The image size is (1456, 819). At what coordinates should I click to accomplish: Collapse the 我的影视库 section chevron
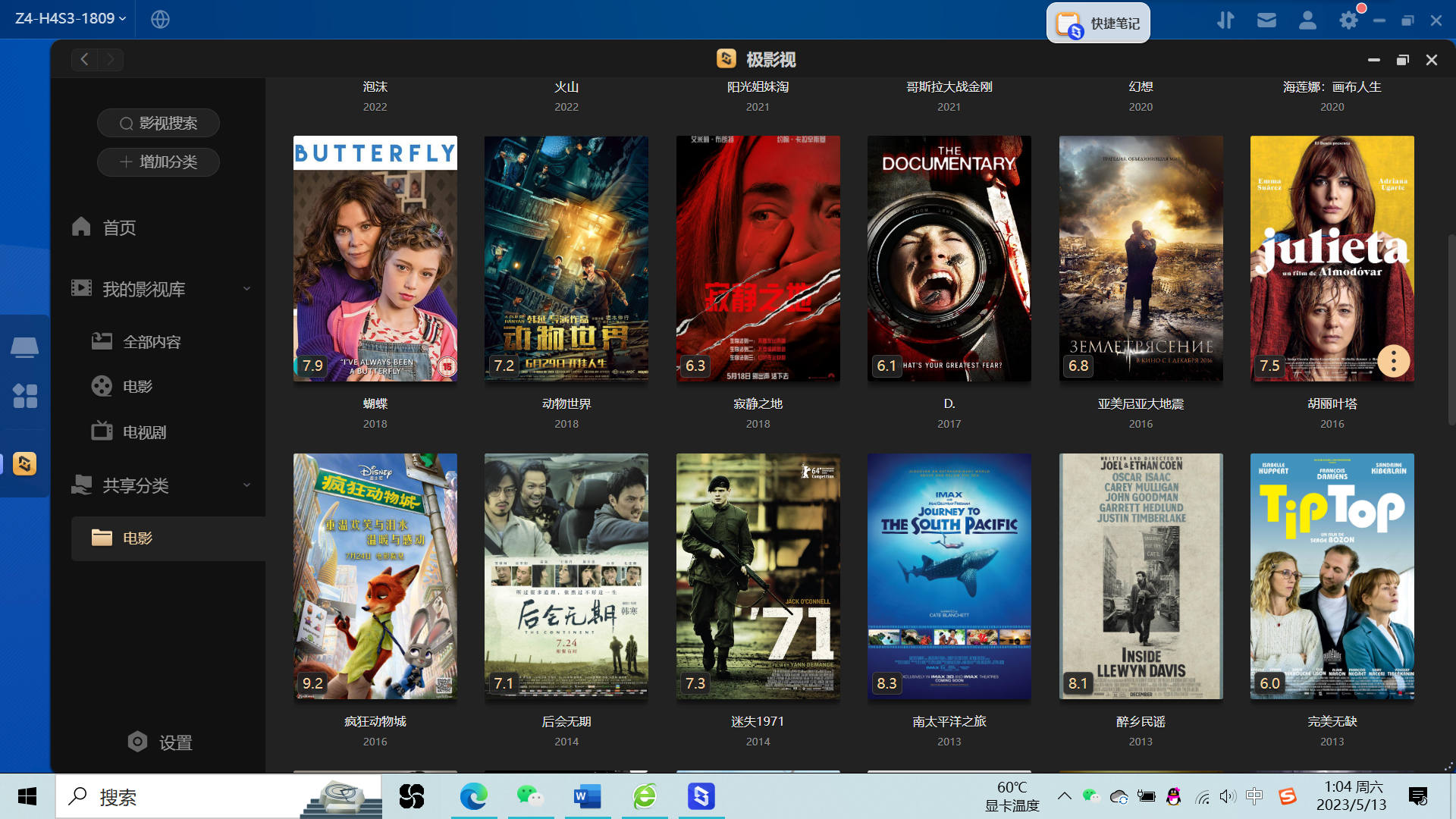click(246, 289)
